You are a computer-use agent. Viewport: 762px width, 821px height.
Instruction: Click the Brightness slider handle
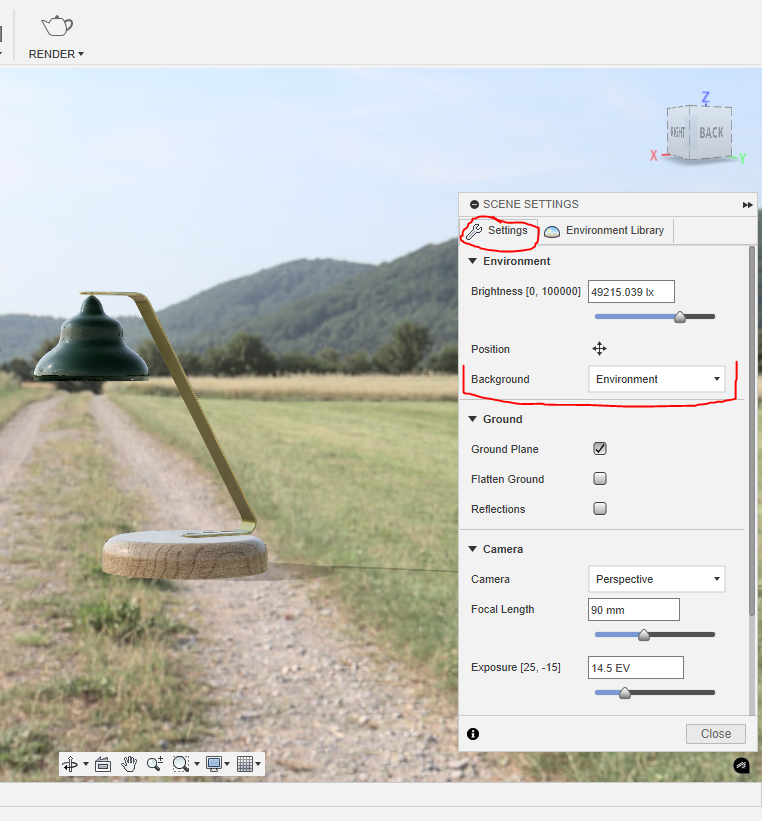[680, 317]
